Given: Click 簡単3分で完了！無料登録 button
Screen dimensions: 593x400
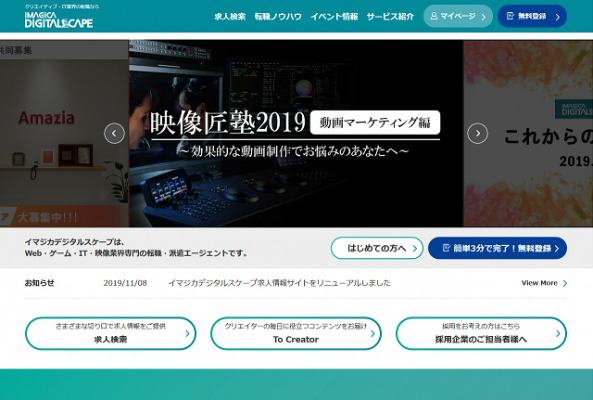Looking at the screenshot, I should coord(497,248).
